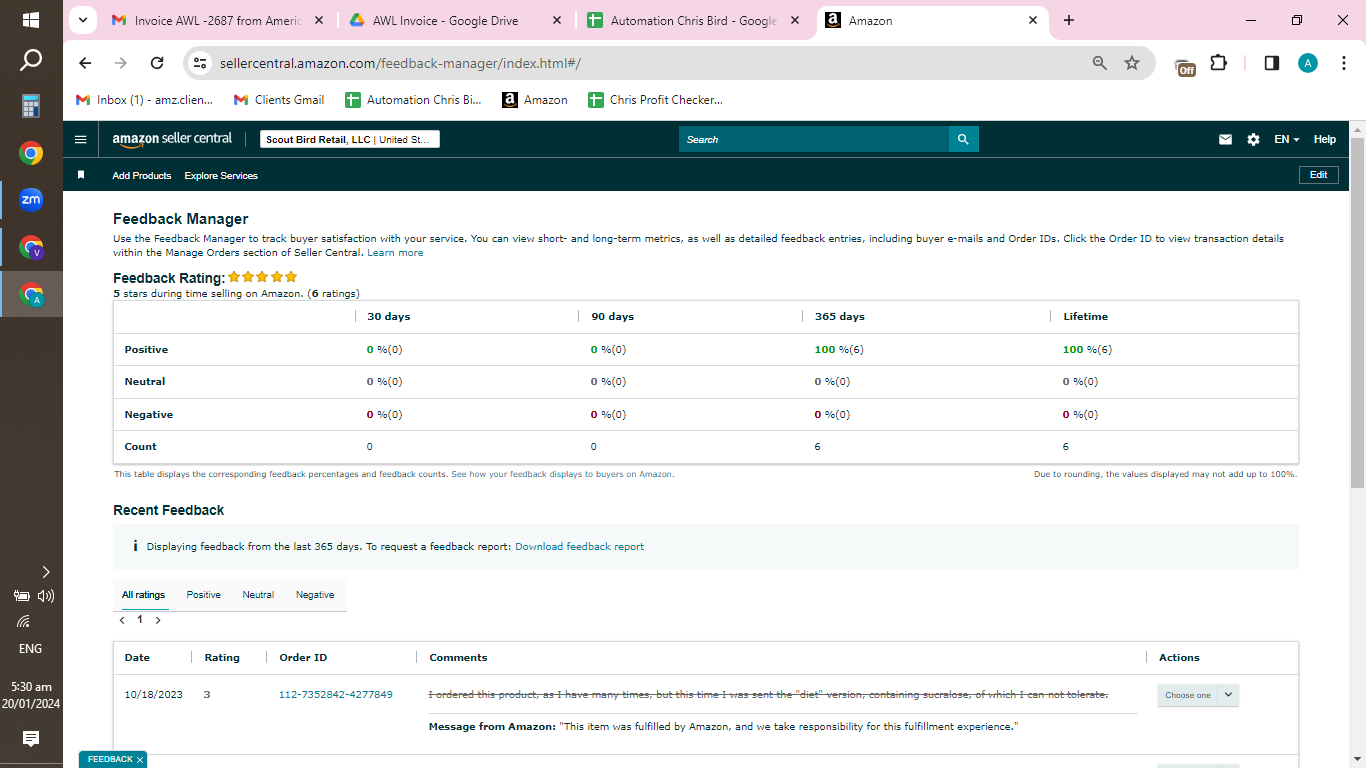Open the Windows notification center icon
1366x768 pixels.
pos(31,739)
